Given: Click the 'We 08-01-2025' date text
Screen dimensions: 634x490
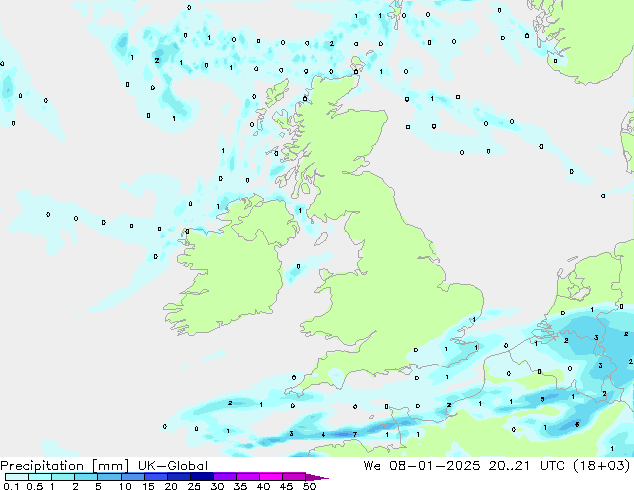Looking at the screenshot, I should point(422,466).
